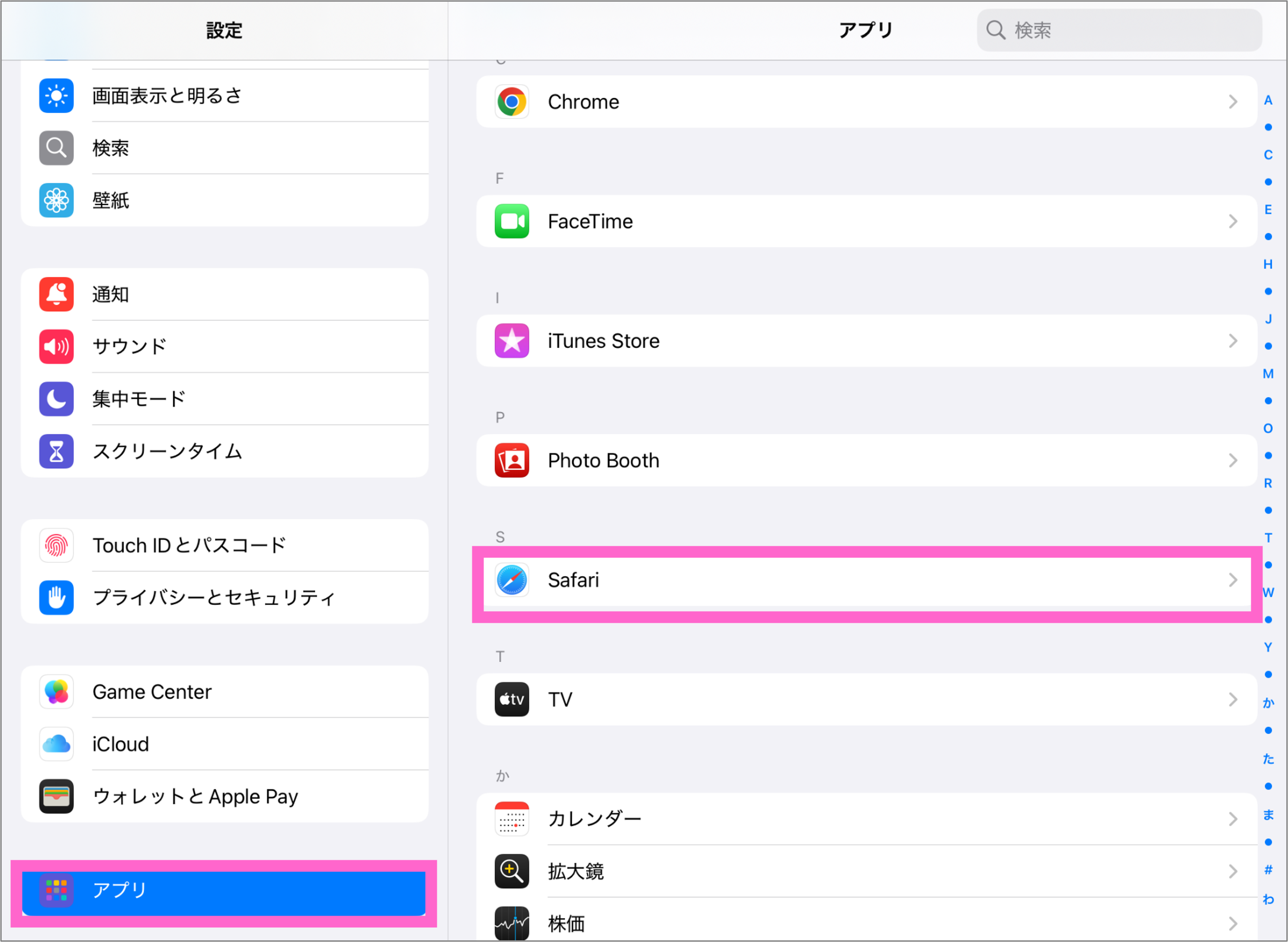Open iCloud settings

click(224, 744)
